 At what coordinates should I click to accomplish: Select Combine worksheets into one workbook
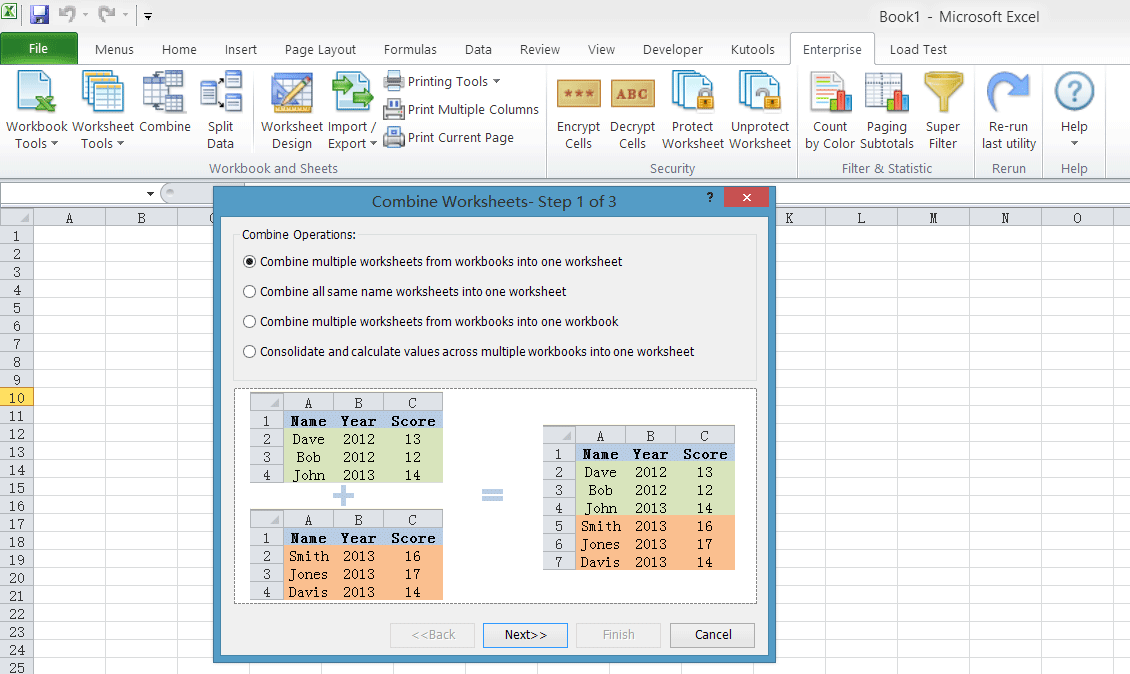coord(249,322)
